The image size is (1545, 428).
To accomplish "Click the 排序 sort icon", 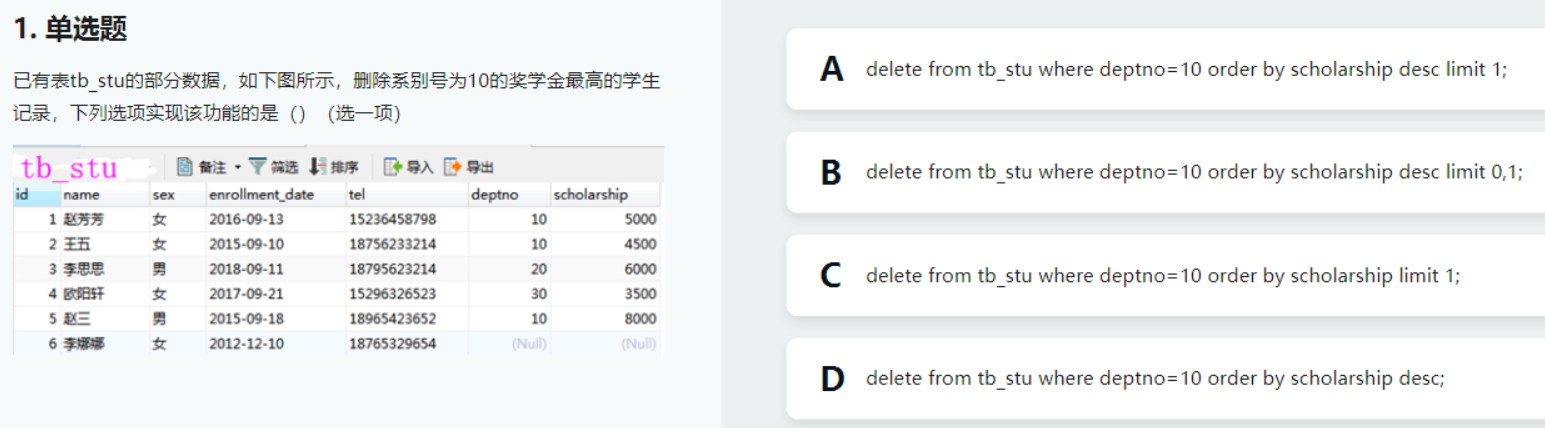I will 318,167.
